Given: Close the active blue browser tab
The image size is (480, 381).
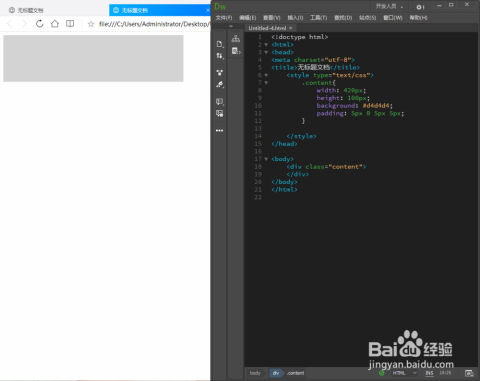Looking at the screenshot, I should coord(207,10).
